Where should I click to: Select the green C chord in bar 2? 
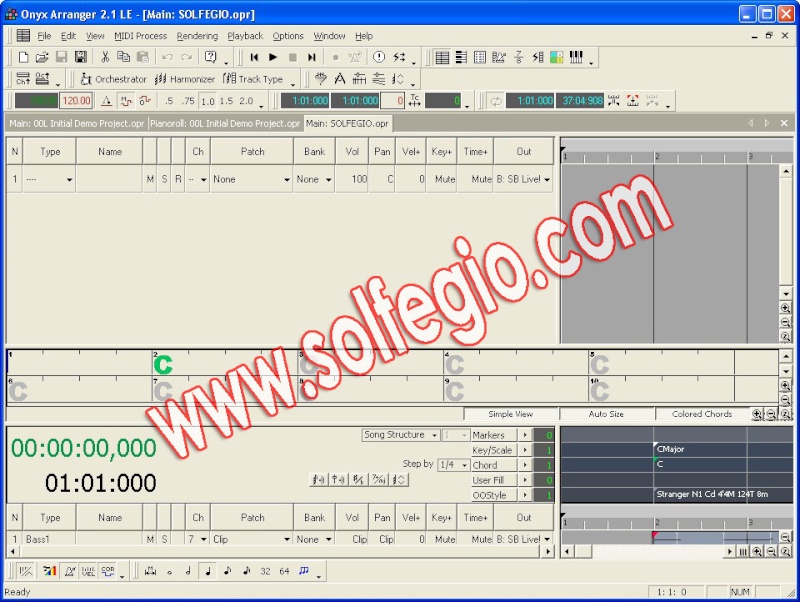(163, 365)
